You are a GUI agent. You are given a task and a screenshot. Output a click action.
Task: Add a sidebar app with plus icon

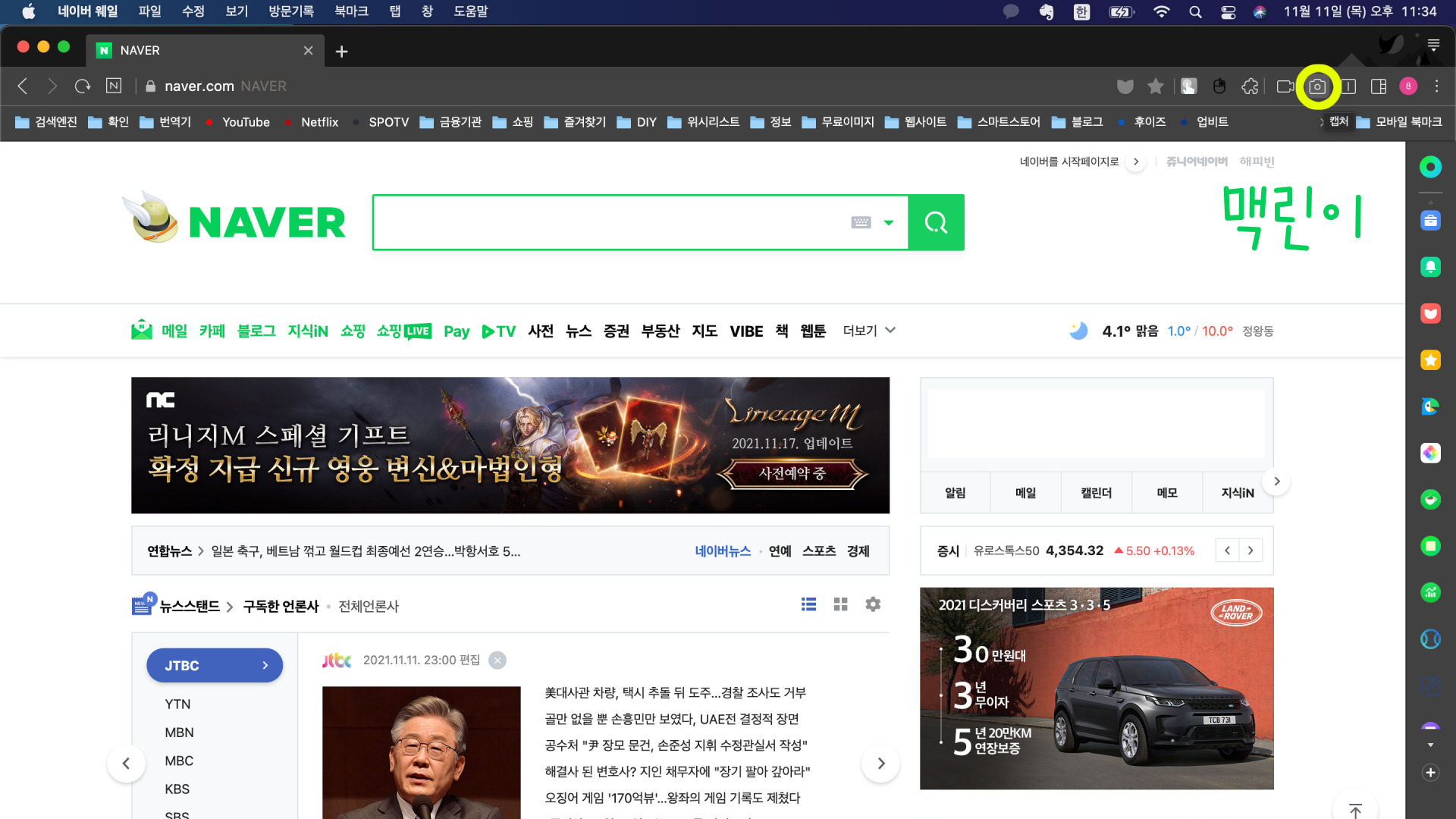pyautogui.click(x=1430, y=773)
